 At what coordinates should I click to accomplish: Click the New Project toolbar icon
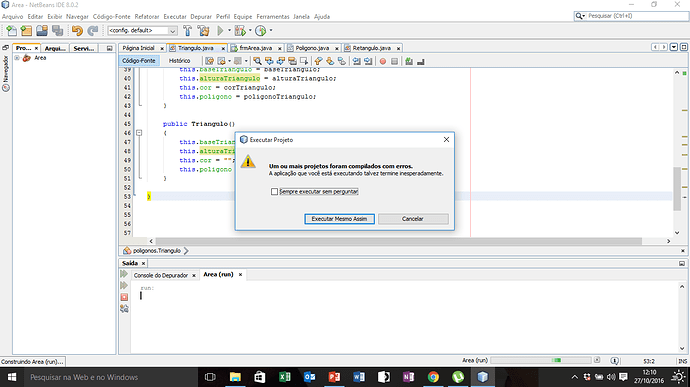26,31
